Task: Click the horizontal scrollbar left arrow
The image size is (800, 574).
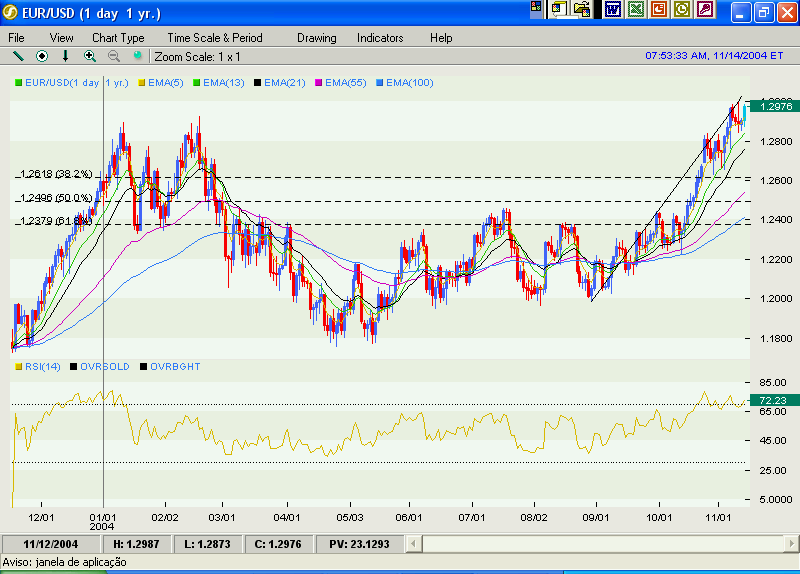Action: (x=430, y=544)
